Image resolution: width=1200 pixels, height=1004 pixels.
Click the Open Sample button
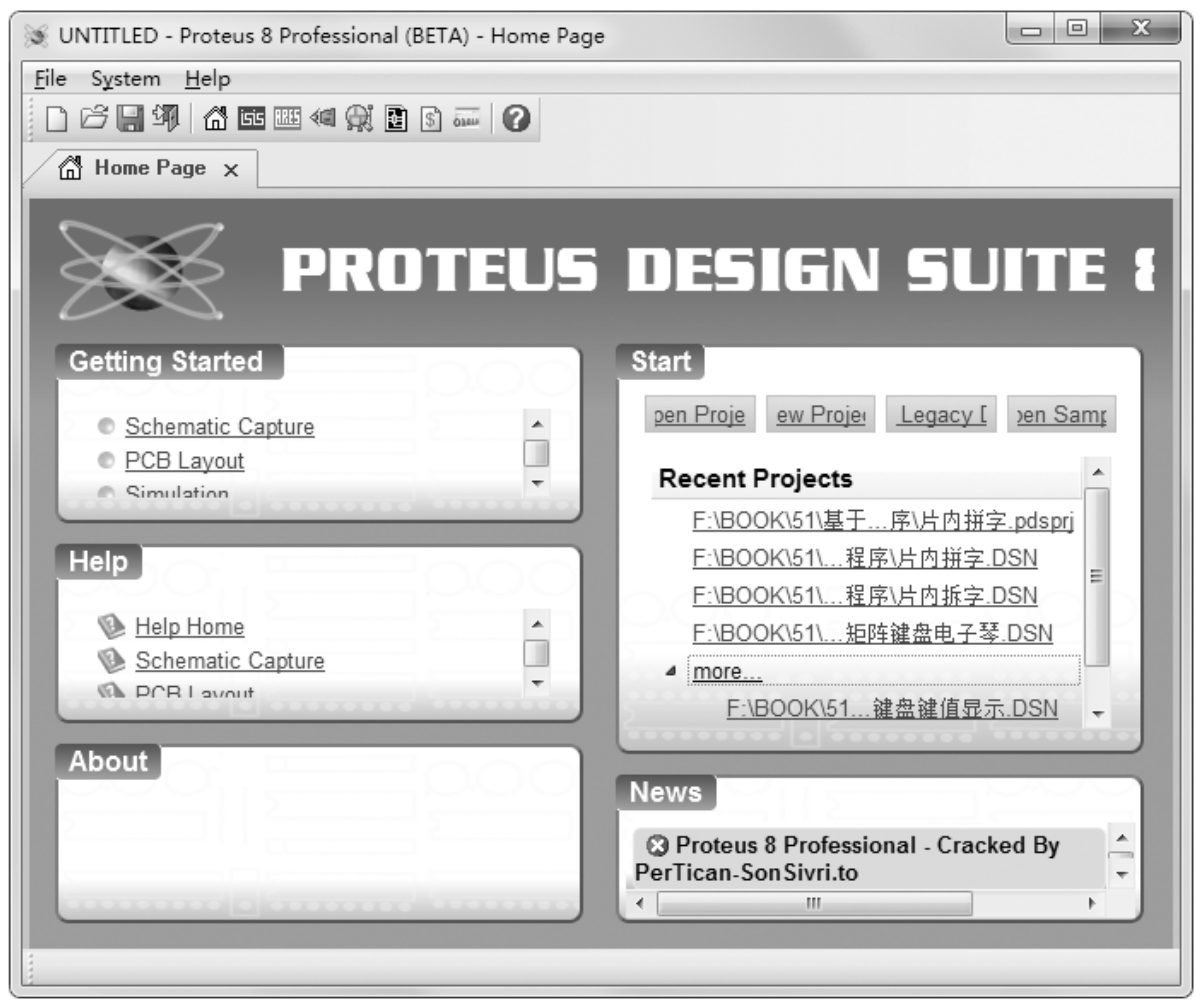tap(1062, 414)
